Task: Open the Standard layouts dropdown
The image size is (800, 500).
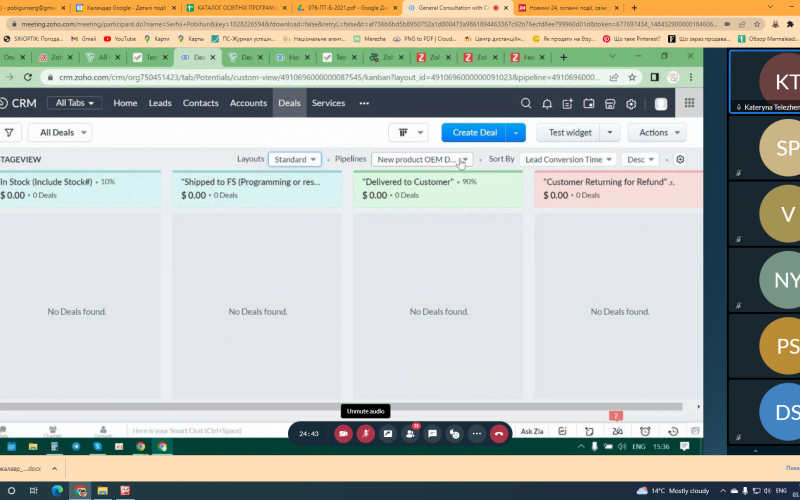Action: coord(295,159)
